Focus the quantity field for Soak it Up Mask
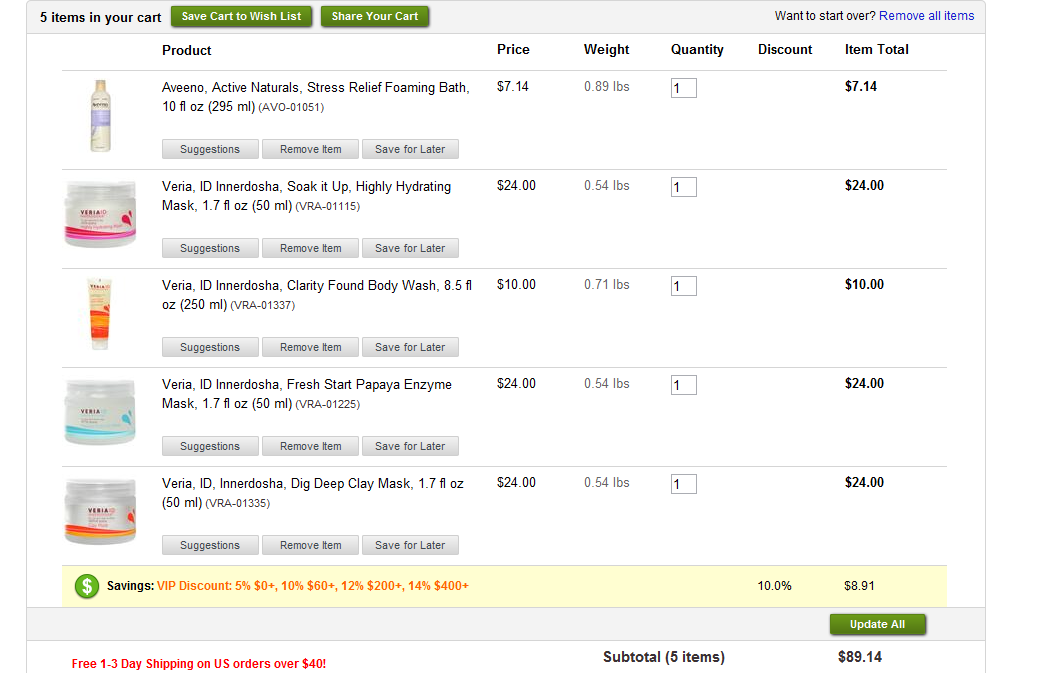Image resolution: width=1052 pixels, height=673 pixels. pyautogui.click(x=684, y=187)
